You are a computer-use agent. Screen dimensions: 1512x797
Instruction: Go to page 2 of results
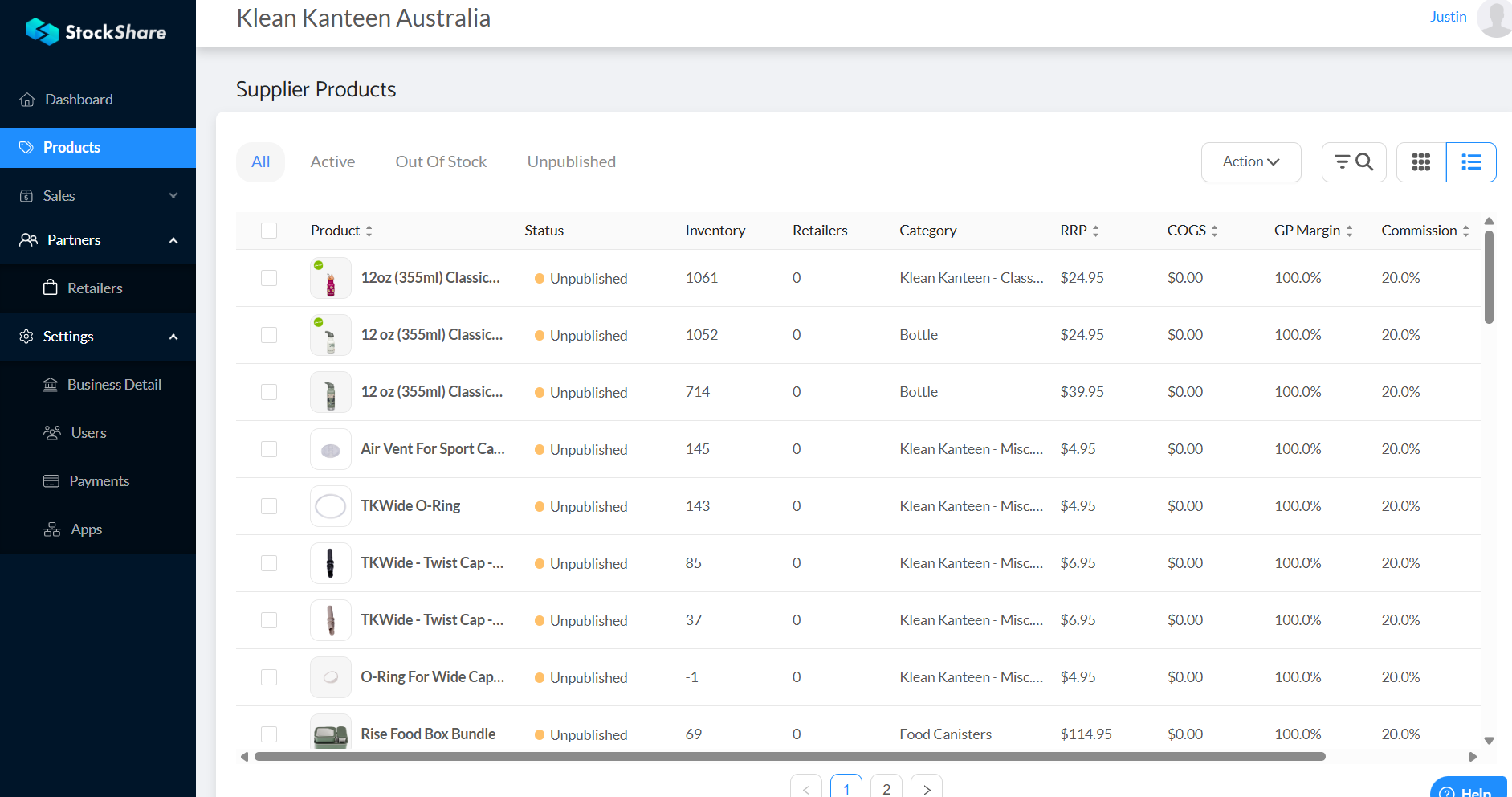click(886, 788)
